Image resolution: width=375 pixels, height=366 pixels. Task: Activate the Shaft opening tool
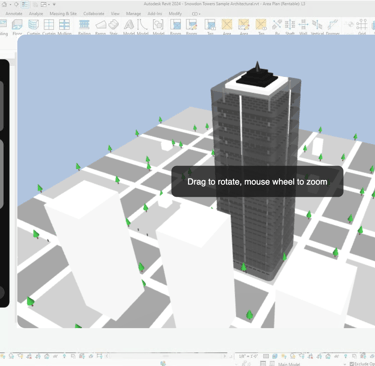(290, 26)
